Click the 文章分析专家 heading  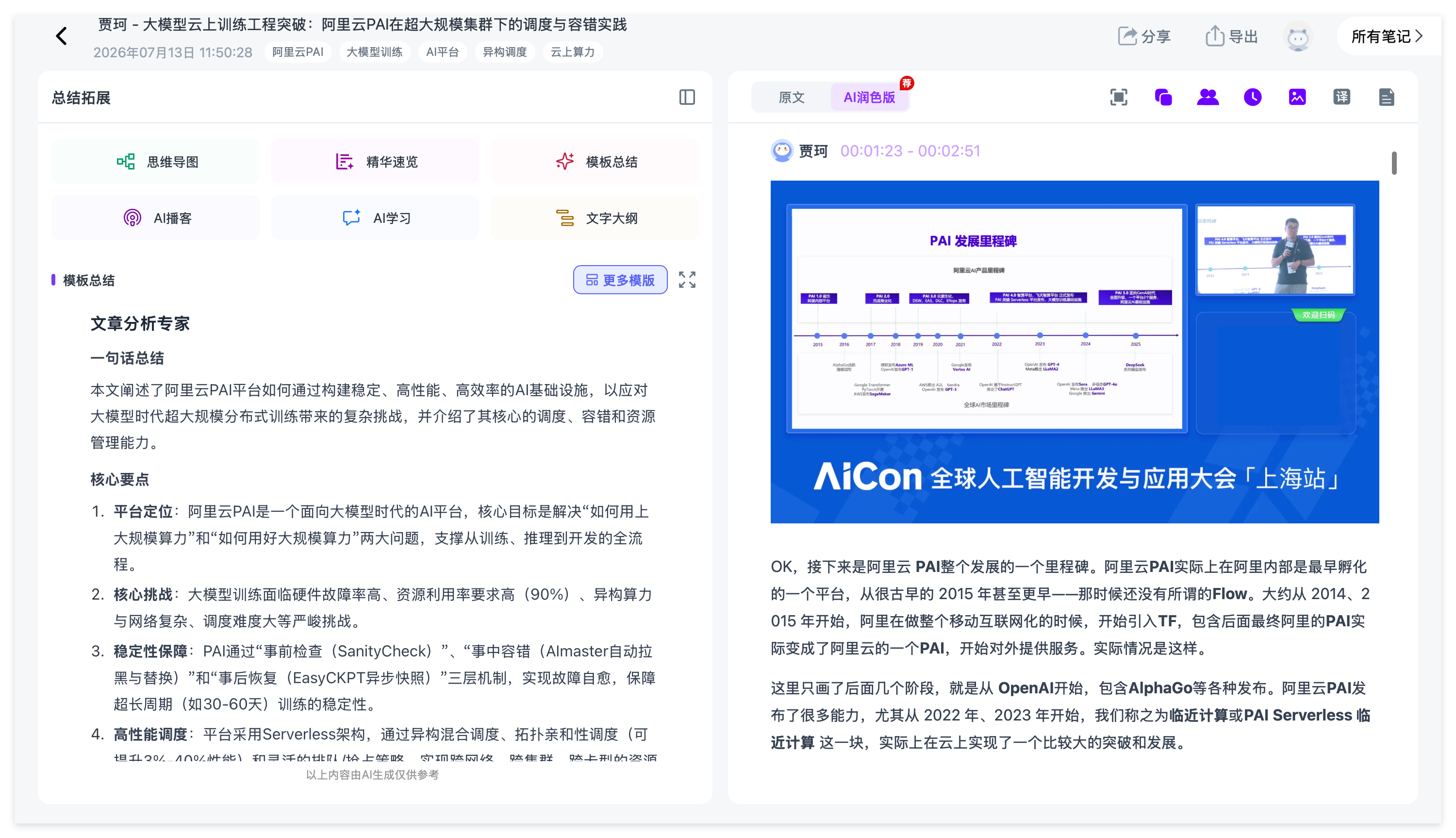140,323
